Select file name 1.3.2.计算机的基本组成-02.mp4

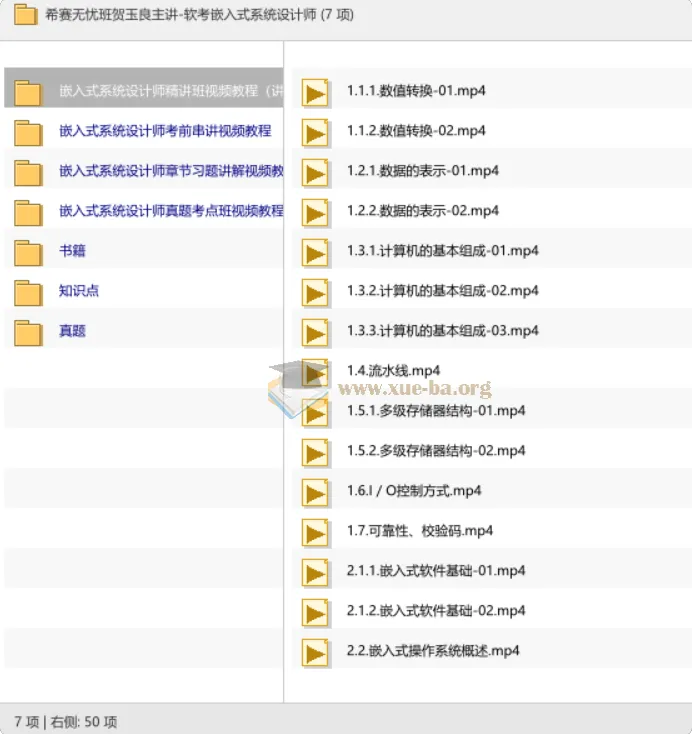442,291
